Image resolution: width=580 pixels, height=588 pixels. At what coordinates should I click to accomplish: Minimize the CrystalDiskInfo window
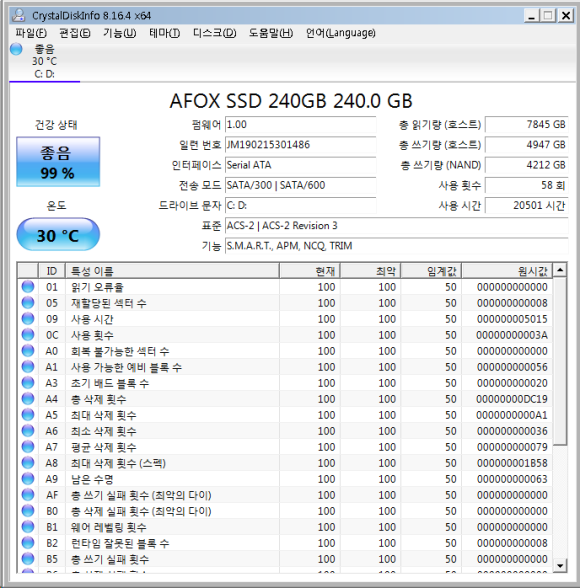531,16
